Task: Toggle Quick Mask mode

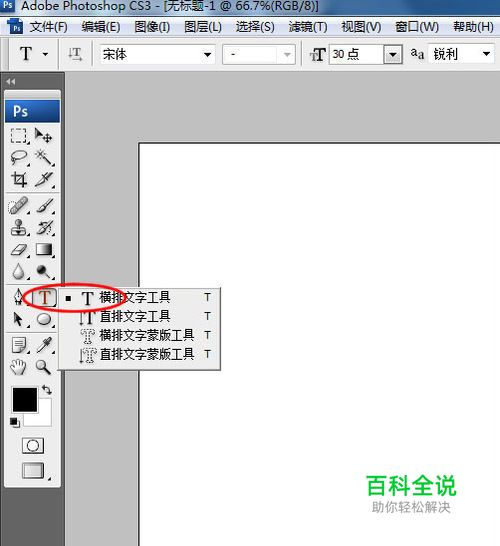Action: coord(33,445)
